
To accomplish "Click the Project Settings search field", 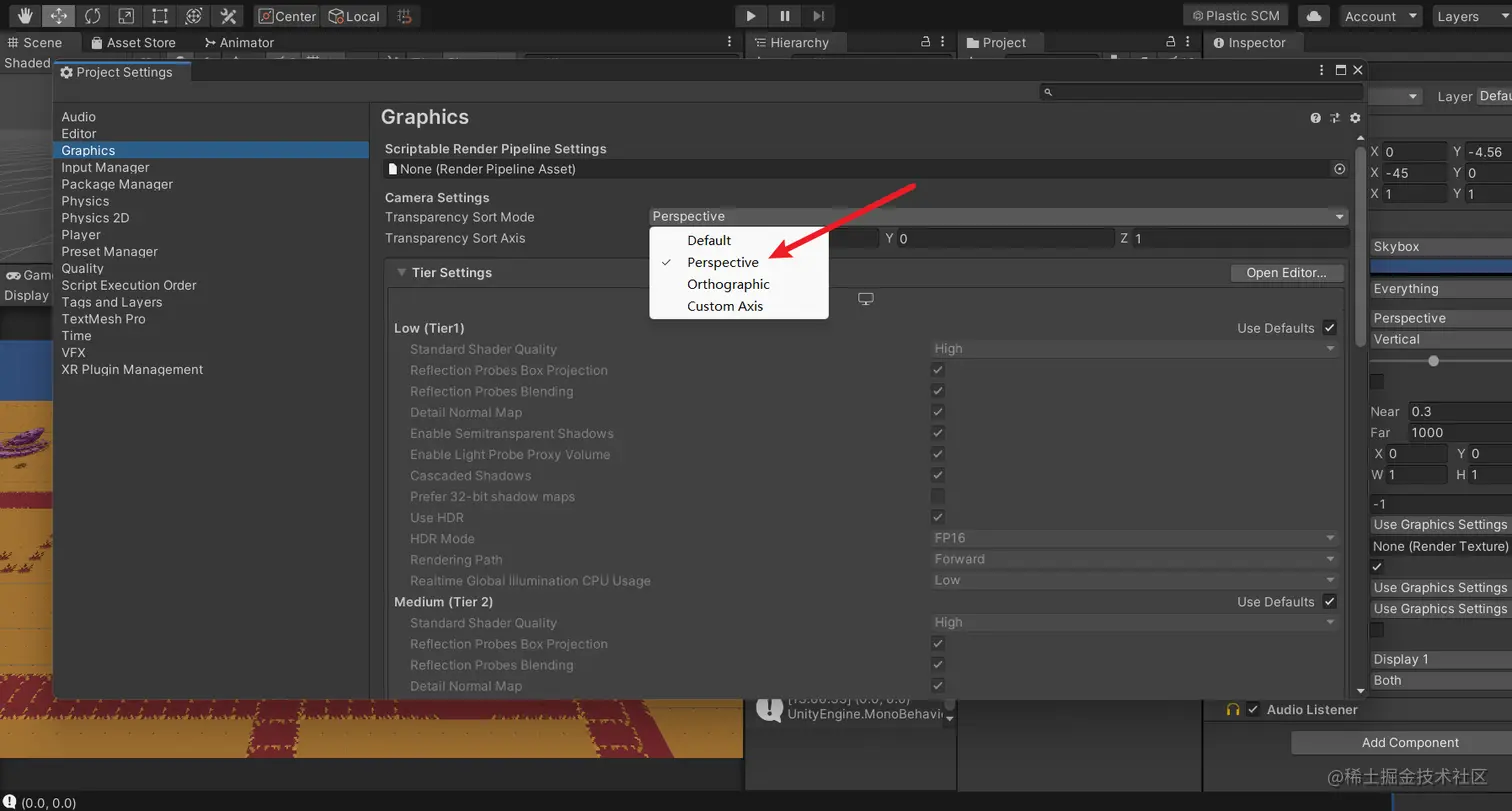I will (x=1201, y=92).
